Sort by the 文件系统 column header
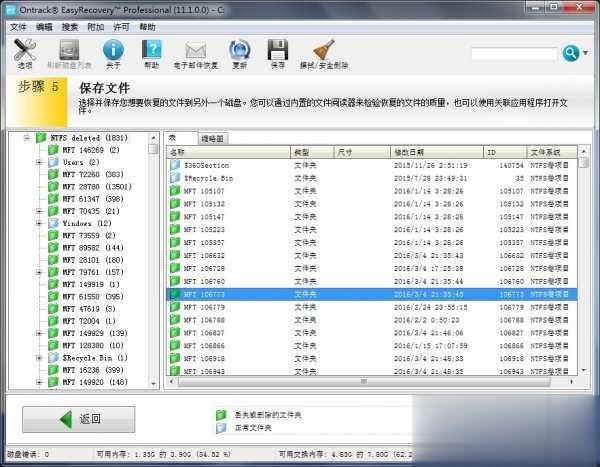 (x=552, y=152)
